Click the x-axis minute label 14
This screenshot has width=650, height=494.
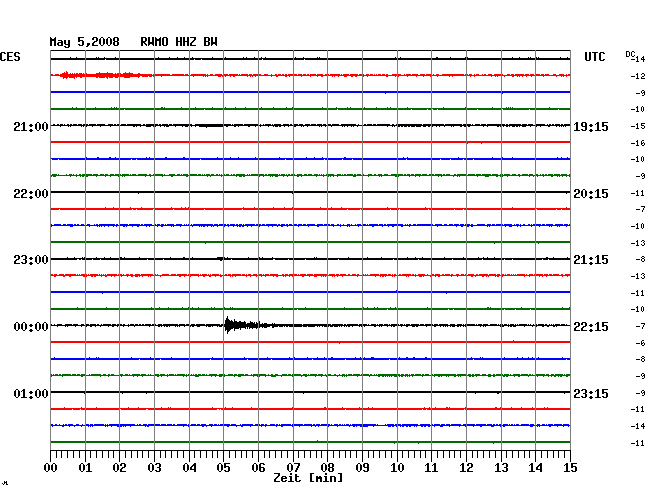pyautogui.click(x=535, y=468)
